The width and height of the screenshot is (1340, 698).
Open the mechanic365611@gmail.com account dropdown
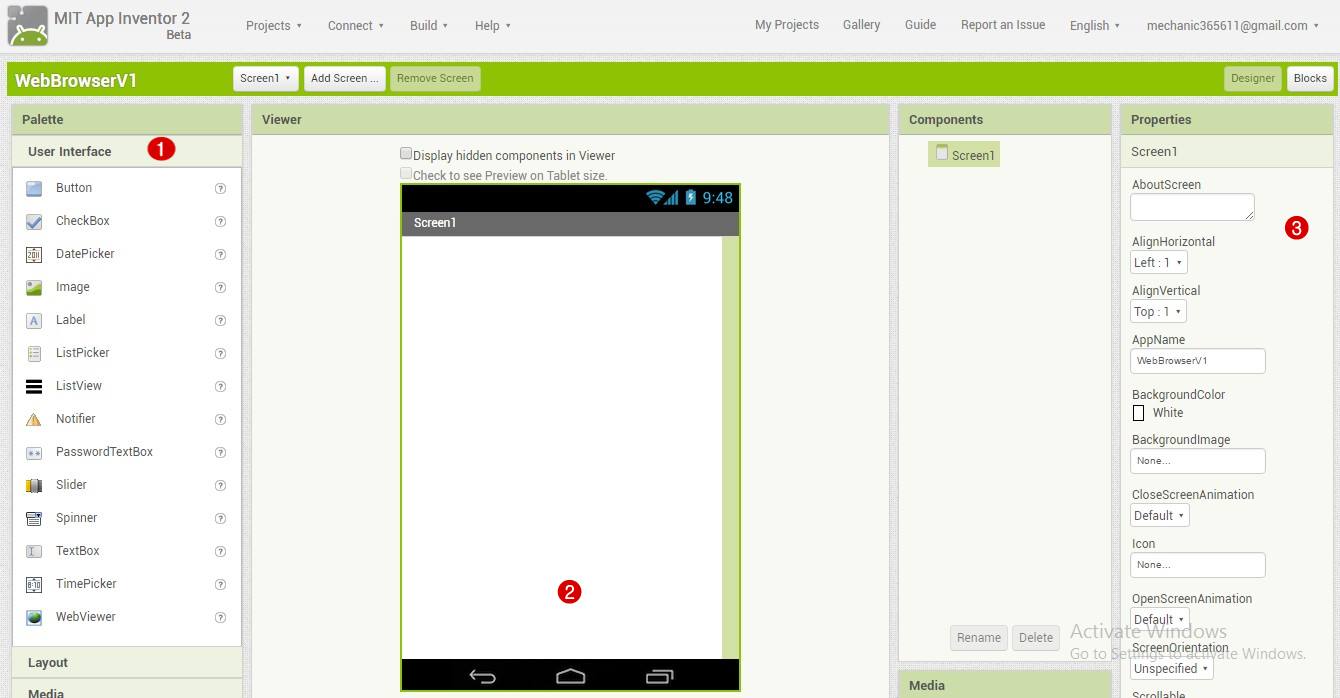point(1233,26)
